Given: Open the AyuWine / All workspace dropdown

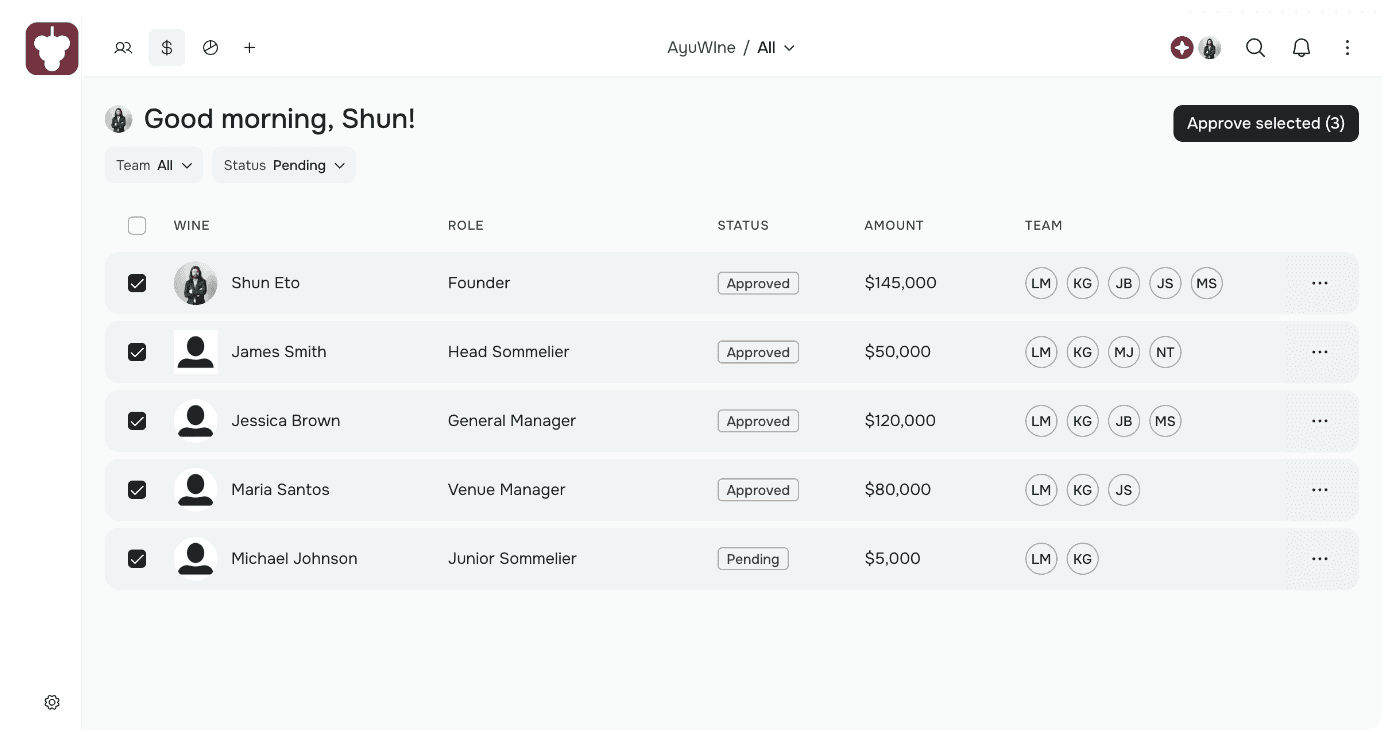Looking at the screenshot, I should click(x=731, y=47).
